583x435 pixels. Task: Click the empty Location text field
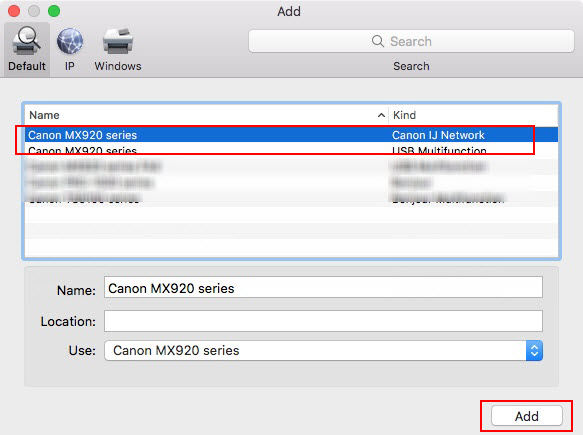click(323, 321)
